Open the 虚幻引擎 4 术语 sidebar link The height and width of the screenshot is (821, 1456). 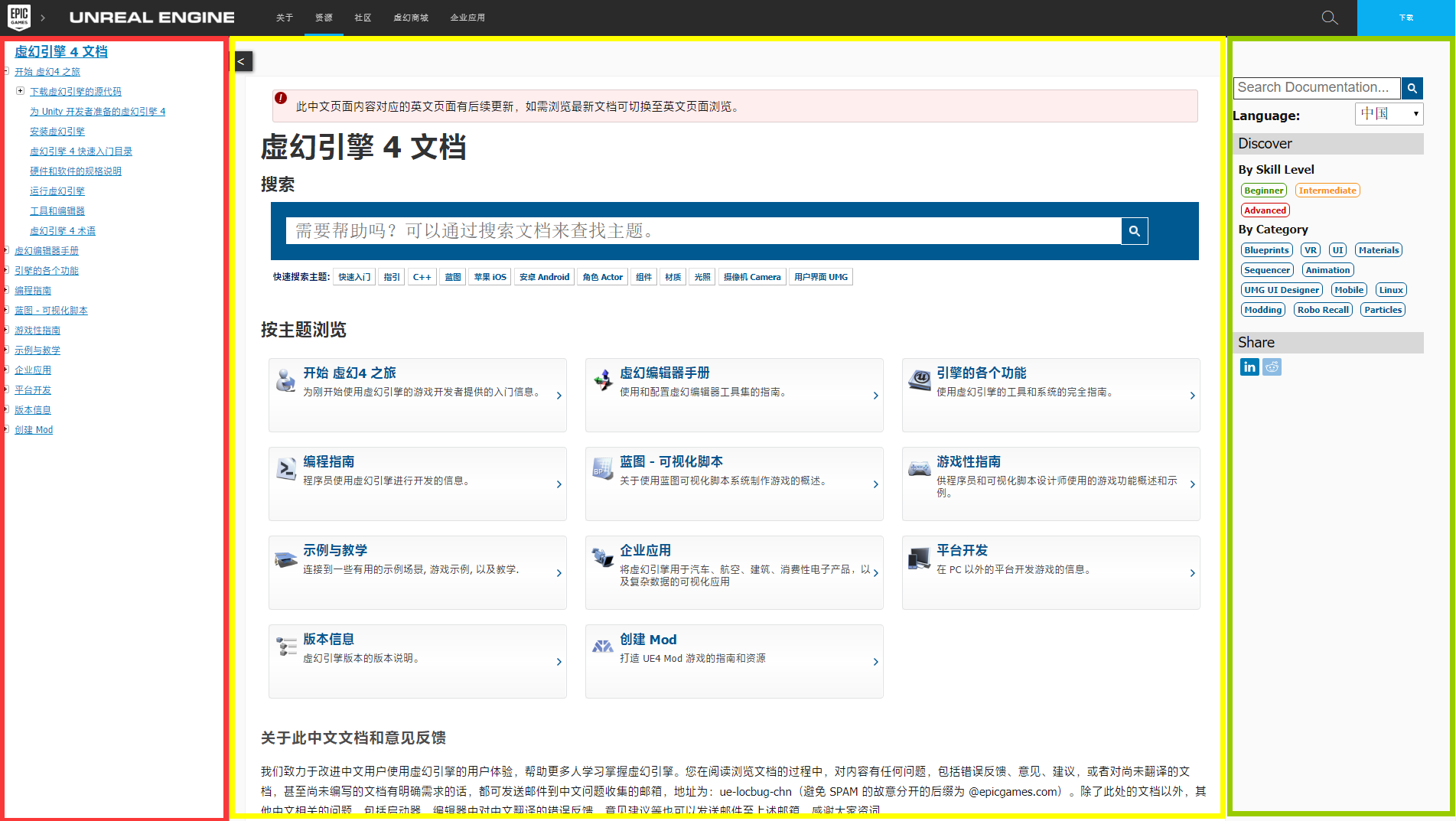pos(63,231)
